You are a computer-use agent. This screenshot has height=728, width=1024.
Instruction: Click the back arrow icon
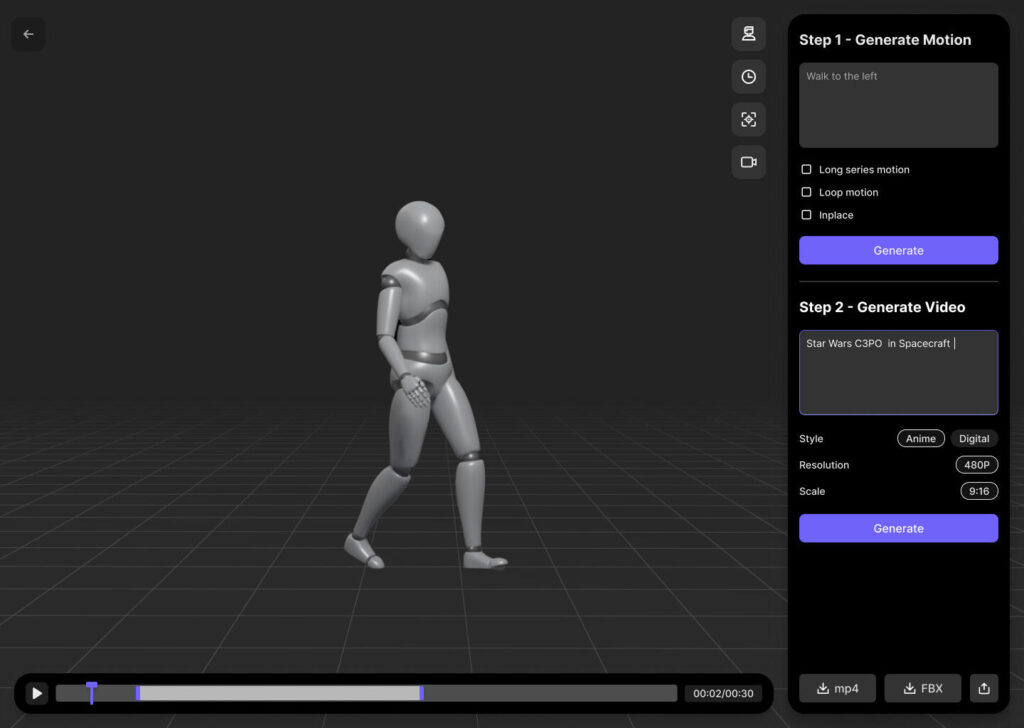coord(28,34)
